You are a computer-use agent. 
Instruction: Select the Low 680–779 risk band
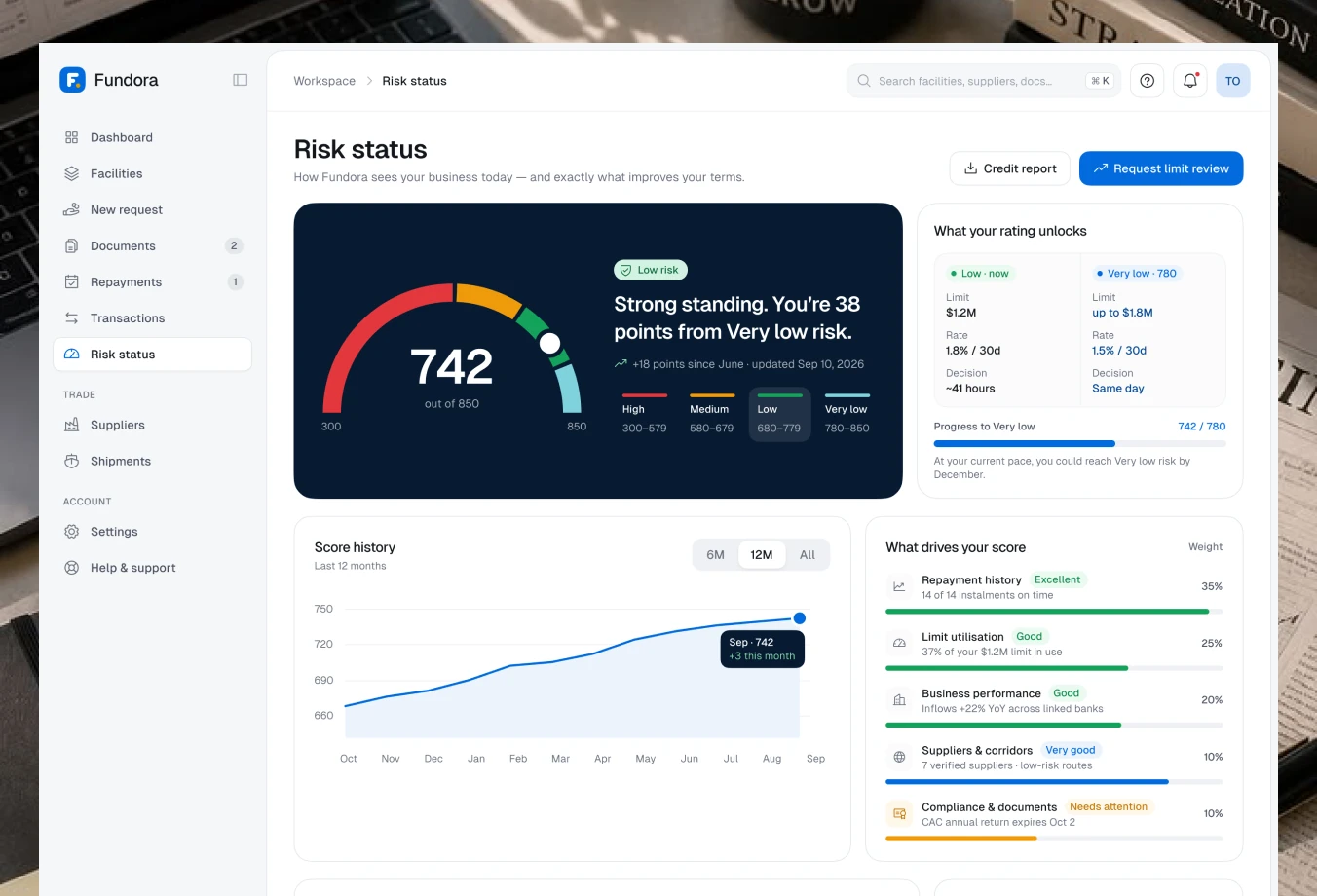779,415
